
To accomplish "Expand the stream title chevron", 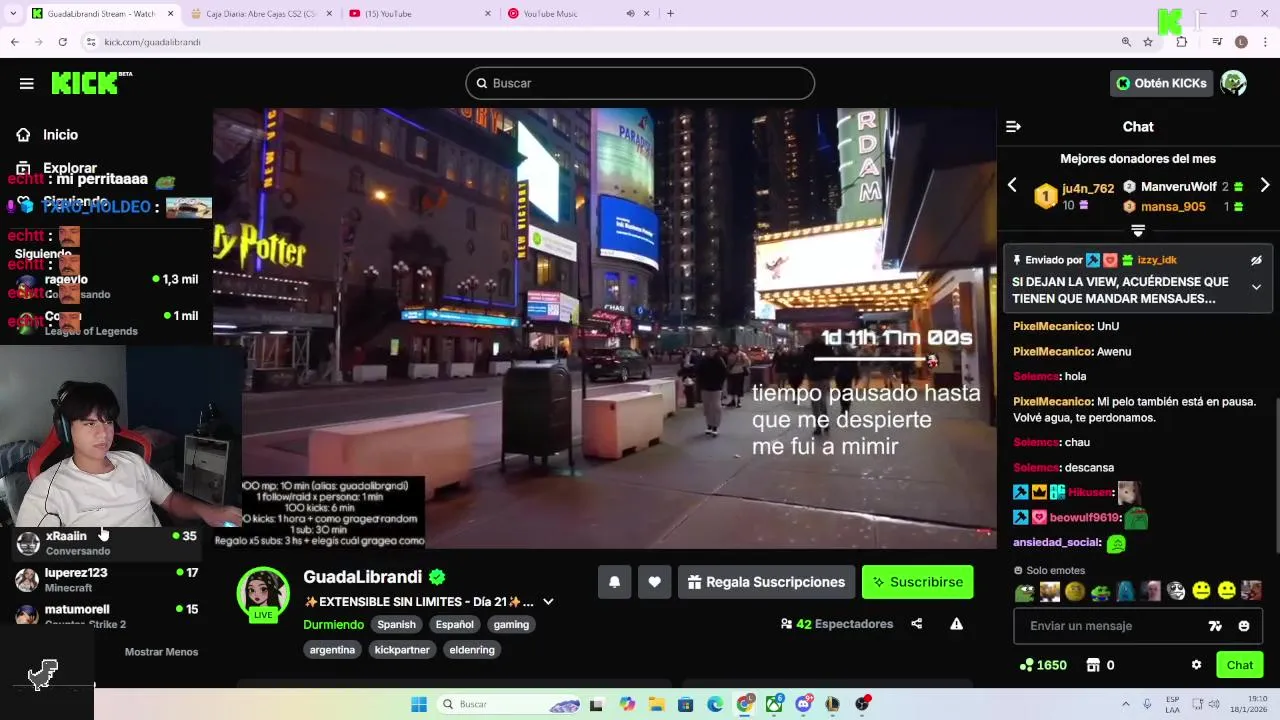I will click(548, 602).
